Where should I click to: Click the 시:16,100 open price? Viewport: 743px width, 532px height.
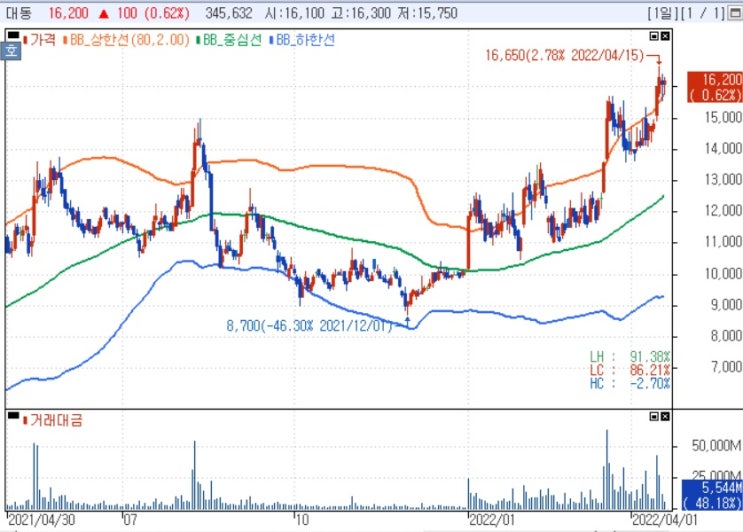(x=295, y=13)
